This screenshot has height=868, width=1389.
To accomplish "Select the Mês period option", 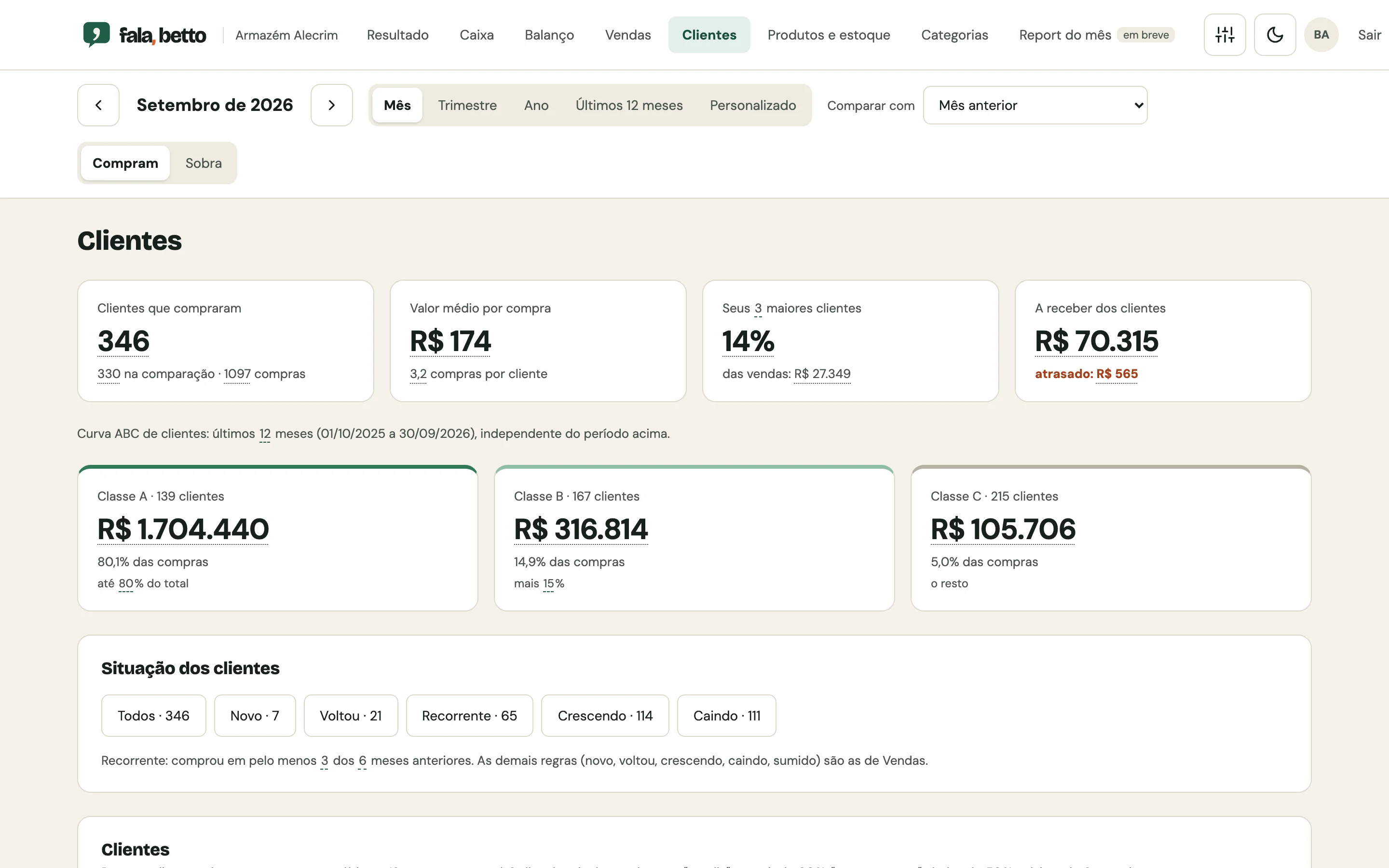I will [397, 105].
